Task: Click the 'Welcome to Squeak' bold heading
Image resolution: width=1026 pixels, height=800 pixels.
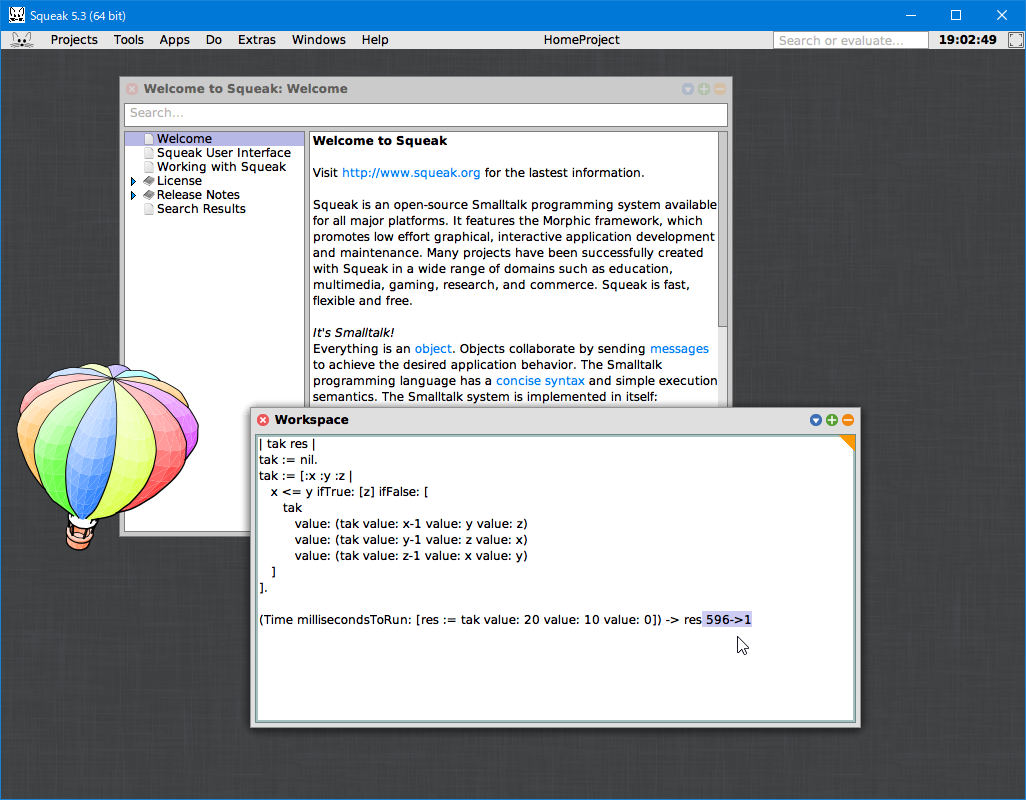Action: (380, 141)
